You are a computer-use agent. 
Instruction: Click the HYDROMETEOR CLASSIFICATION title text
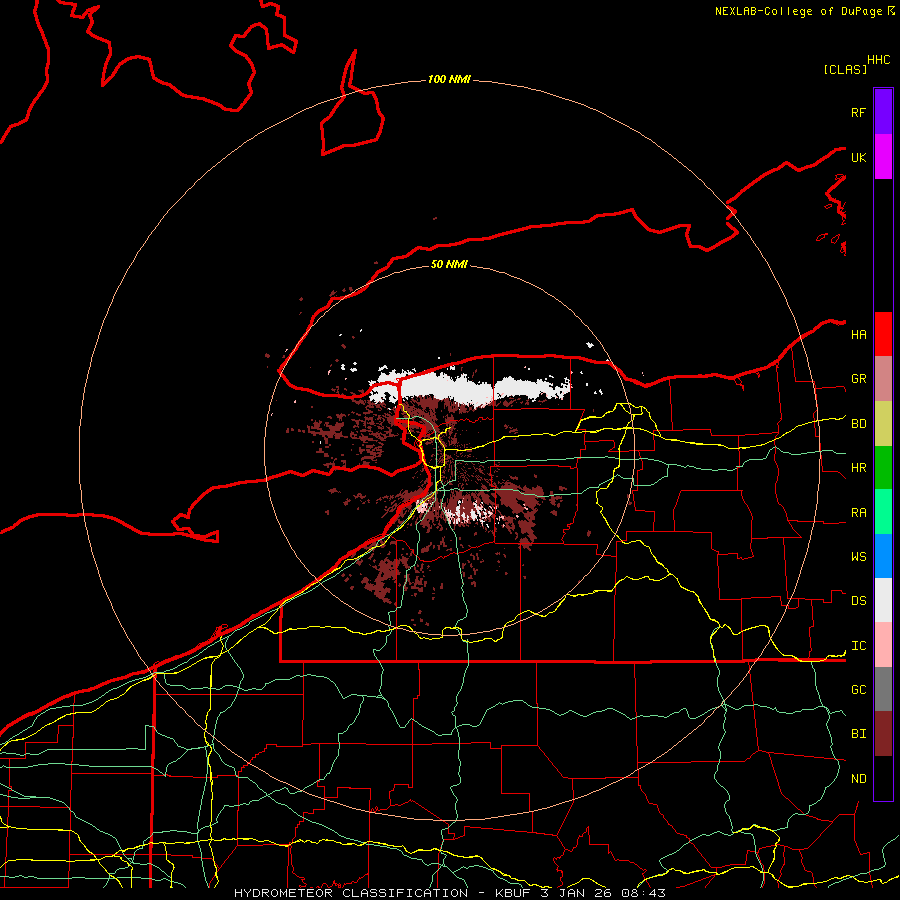point(351,893)
